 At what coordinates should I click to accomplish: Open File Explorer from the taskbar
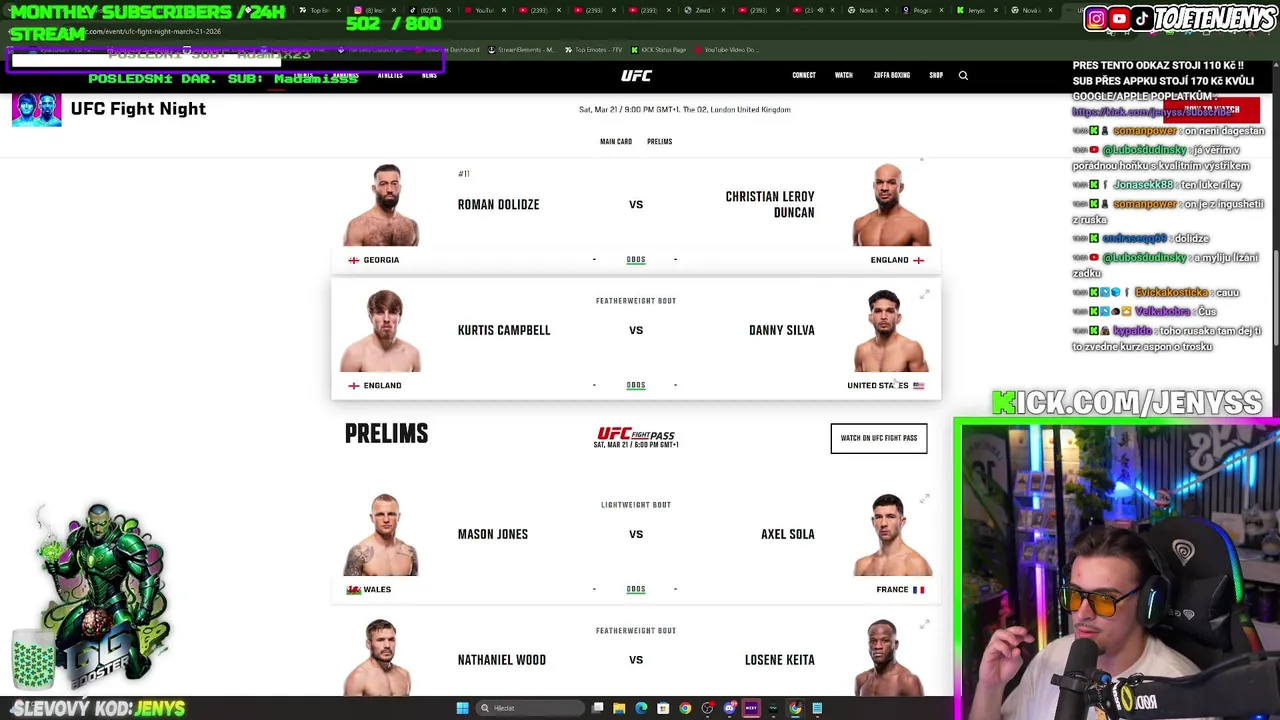pos(619,708)
